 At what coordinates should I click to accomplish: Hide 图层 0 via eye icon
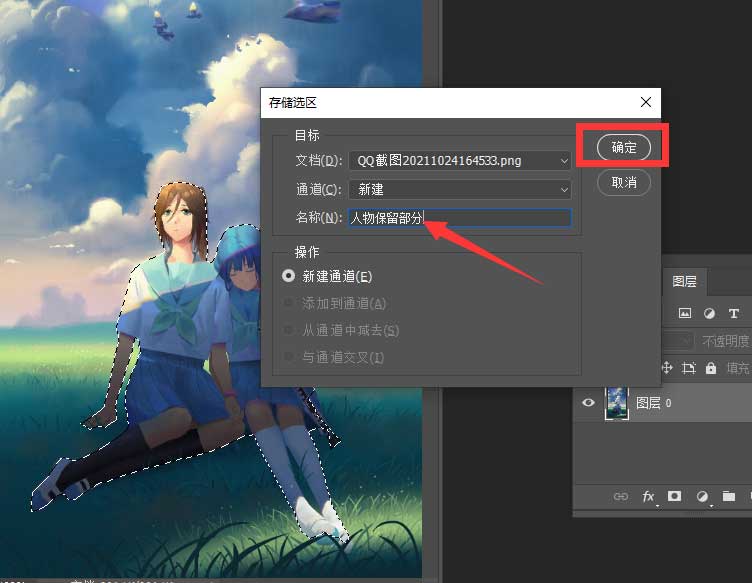pyautogui.click(x=588, y=403)
